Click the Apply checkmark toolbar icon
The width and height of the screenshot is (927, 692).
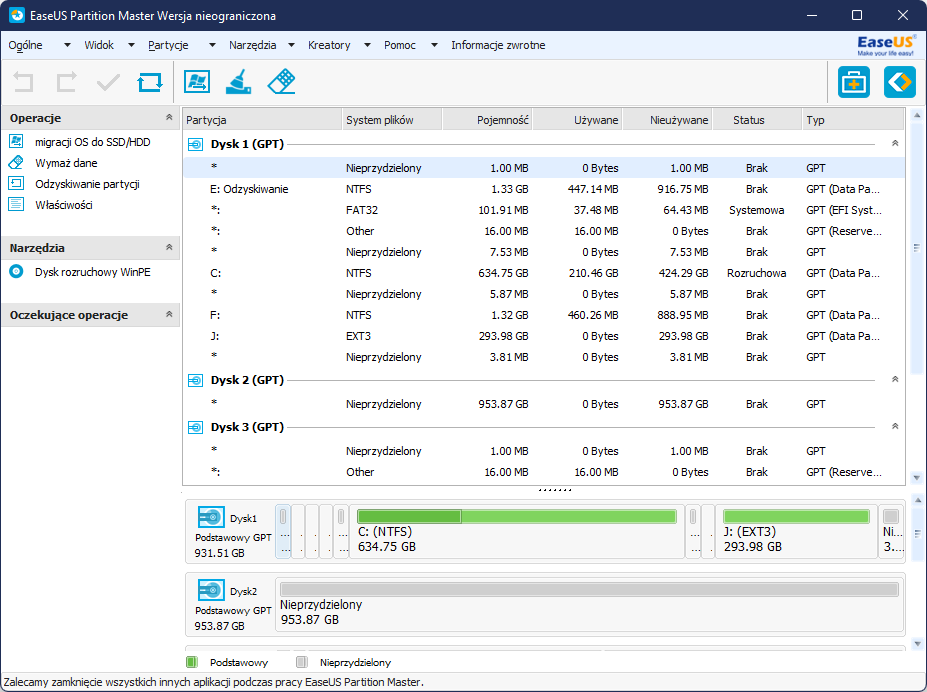point(108,82)
